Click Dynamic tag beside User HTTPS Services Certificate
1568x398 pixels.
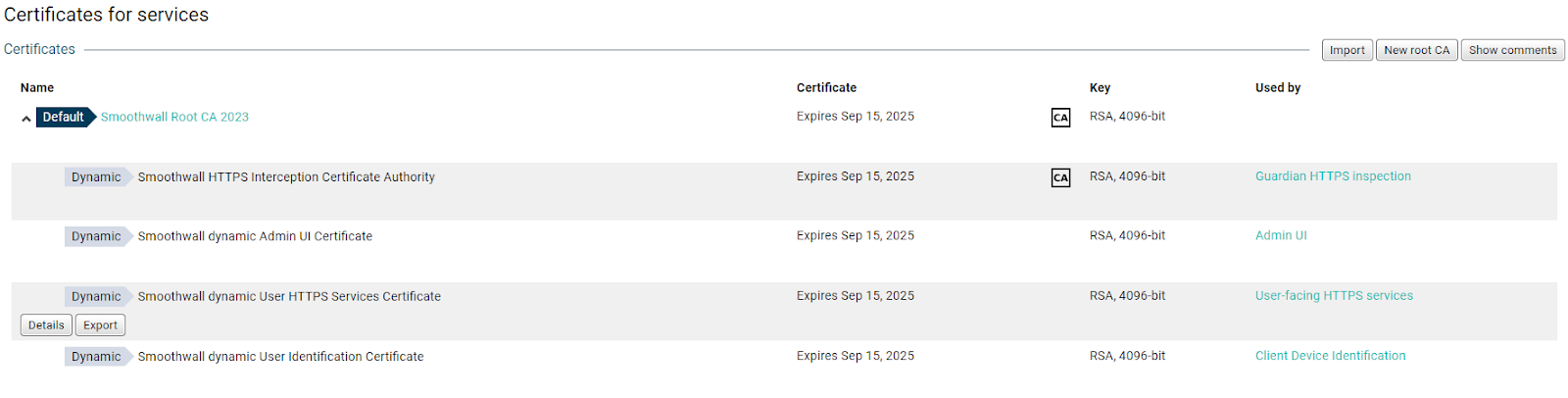pyautogui.click(x=96, y=296)
